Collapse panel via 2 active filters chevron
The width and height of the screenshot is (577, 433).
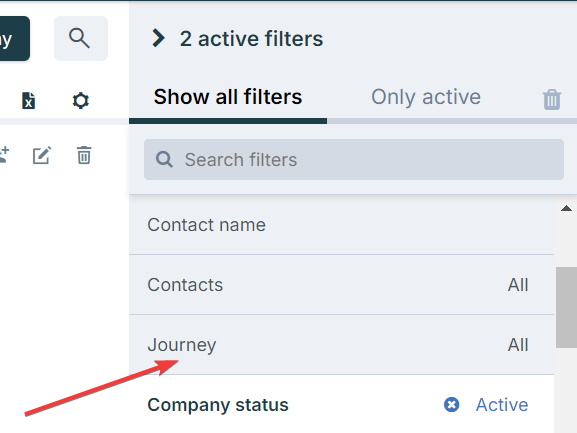click(x=158, y=38)
